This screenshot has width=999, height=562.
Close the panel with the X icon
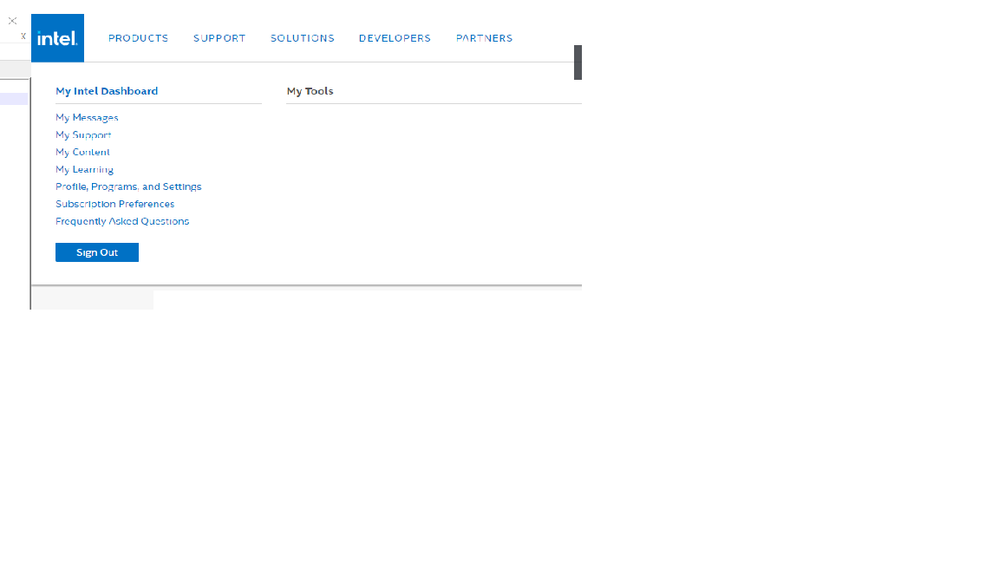point(12,21)
